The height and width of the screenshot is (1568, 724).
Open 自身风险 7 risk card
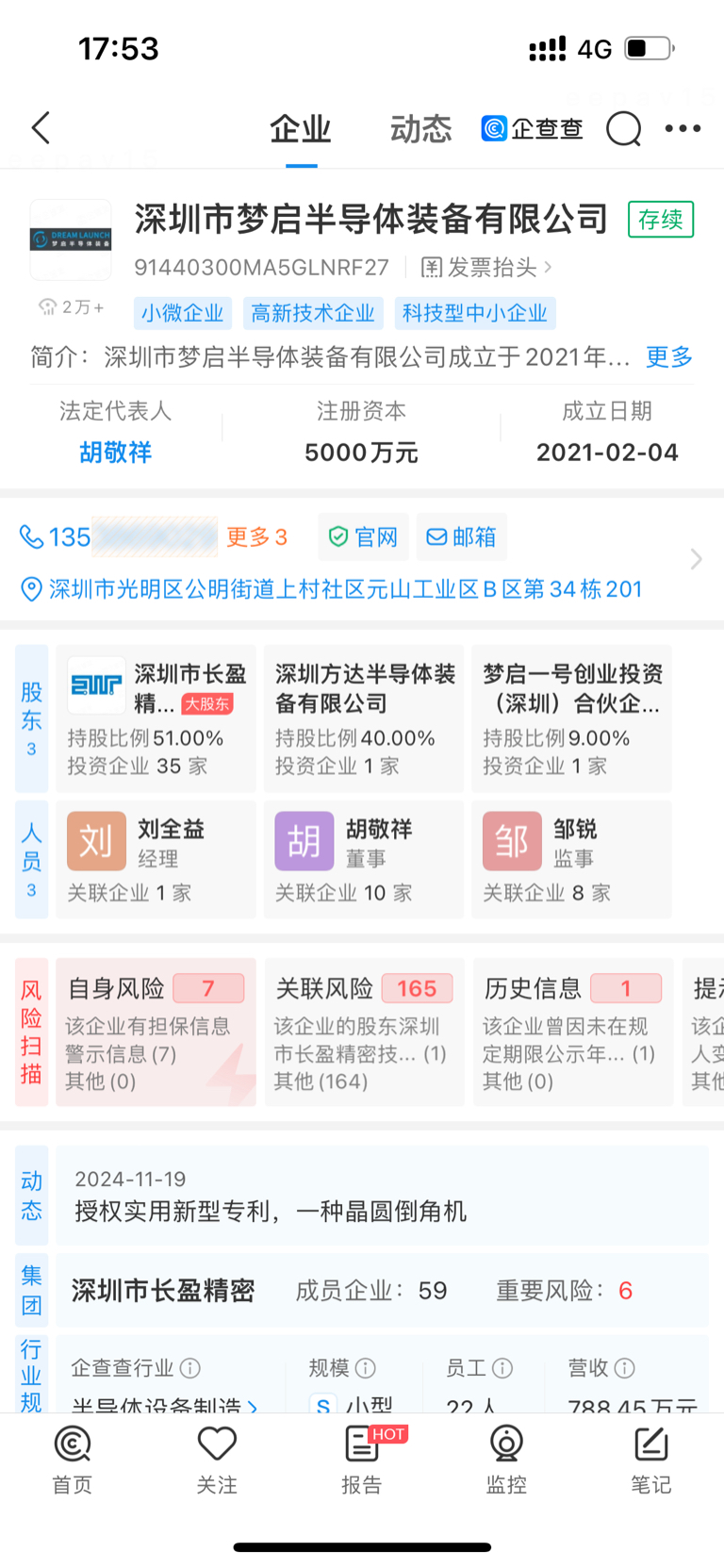click(x=156, y=1032)
